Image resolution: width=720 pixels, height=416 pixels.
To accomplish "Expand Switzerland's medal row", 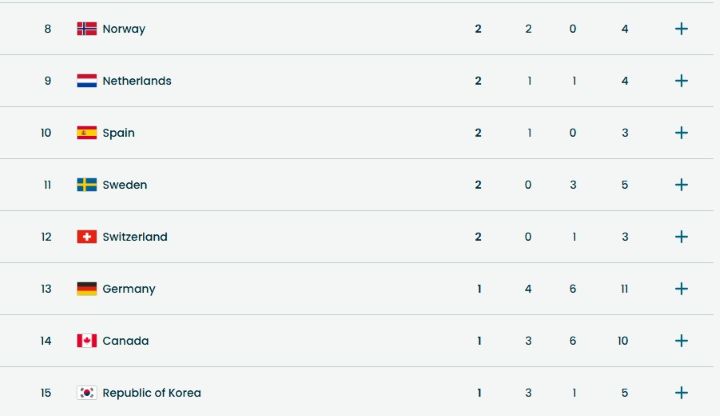I will (681, 237).
